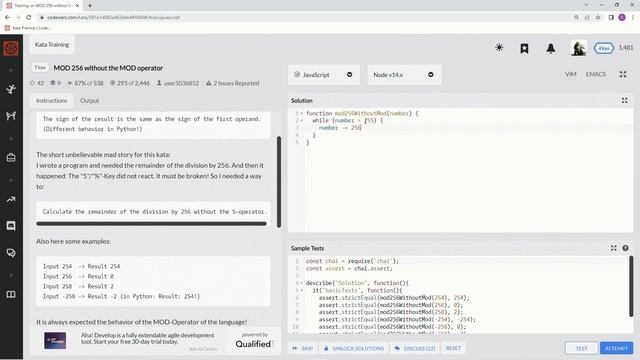The width and height of the screenshot is (640, 360).
Task: Click the 1,481 honor score
Action: pyautogui.click(x=626, y=48)
